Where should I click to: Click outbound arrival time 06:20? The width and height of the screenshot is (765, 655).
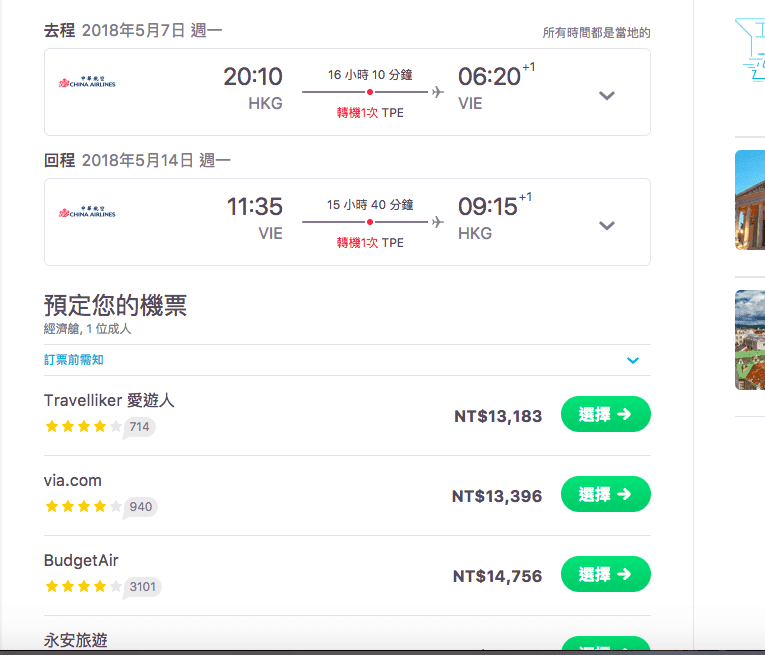coord(489,77)
